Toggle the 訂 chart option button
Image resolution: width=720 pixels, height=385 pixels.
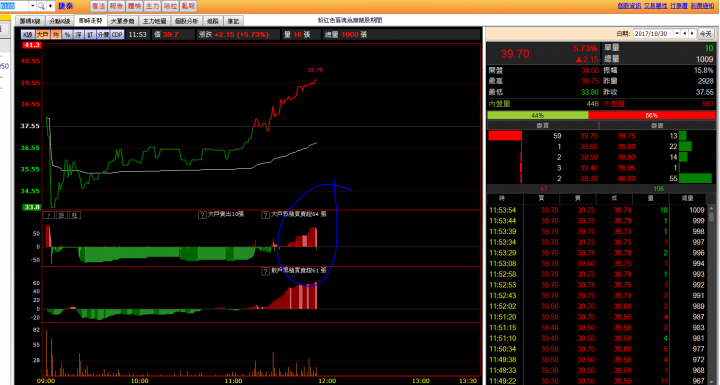pos(90,35)
